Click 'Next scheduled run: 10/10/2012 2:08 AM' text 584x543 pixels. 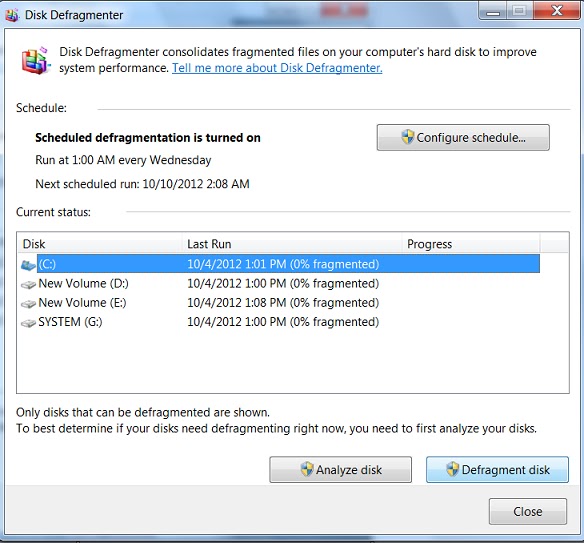click(142, 184)
